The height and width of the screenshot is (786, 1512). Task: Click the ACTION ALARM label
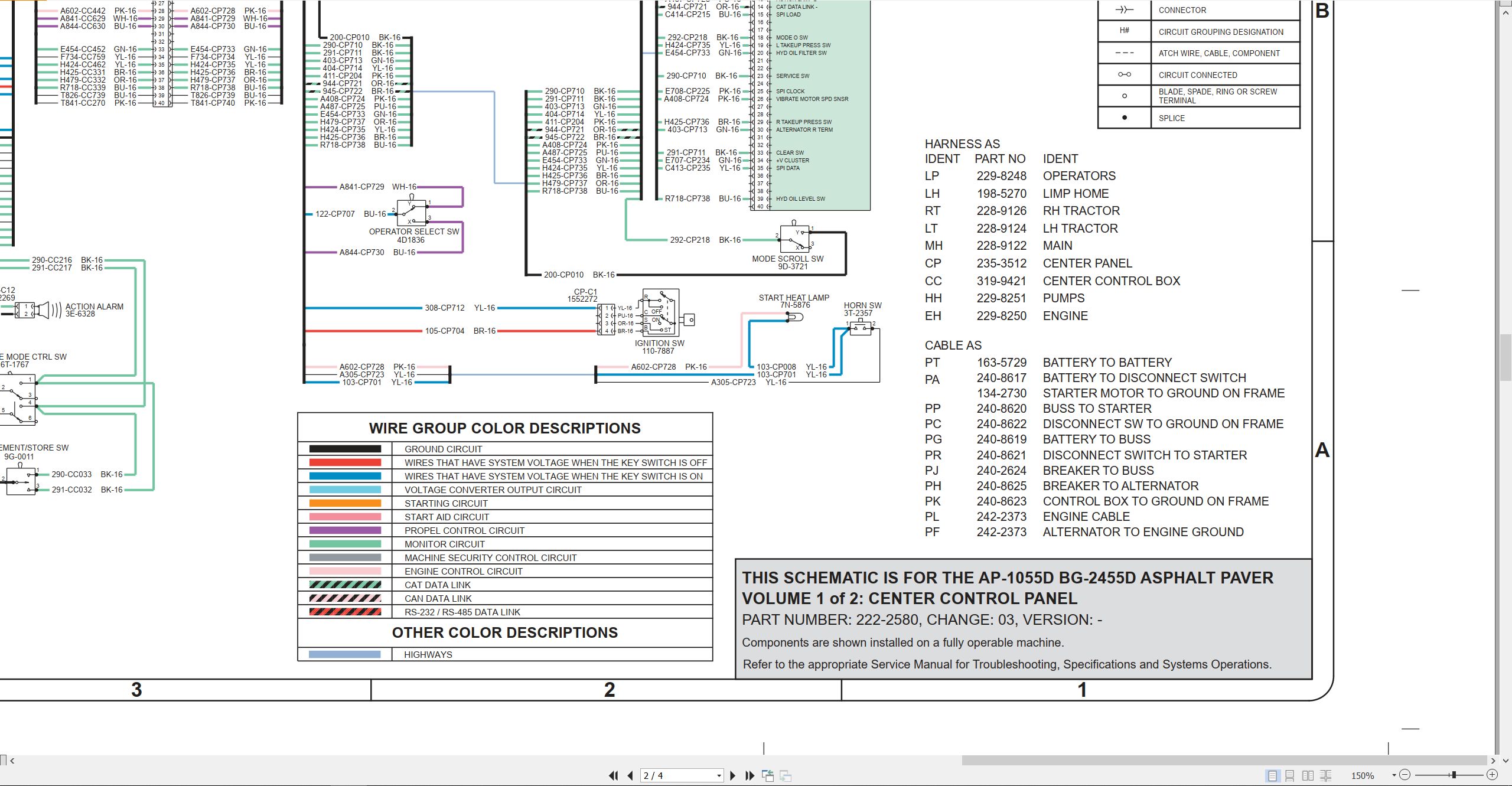94,306
